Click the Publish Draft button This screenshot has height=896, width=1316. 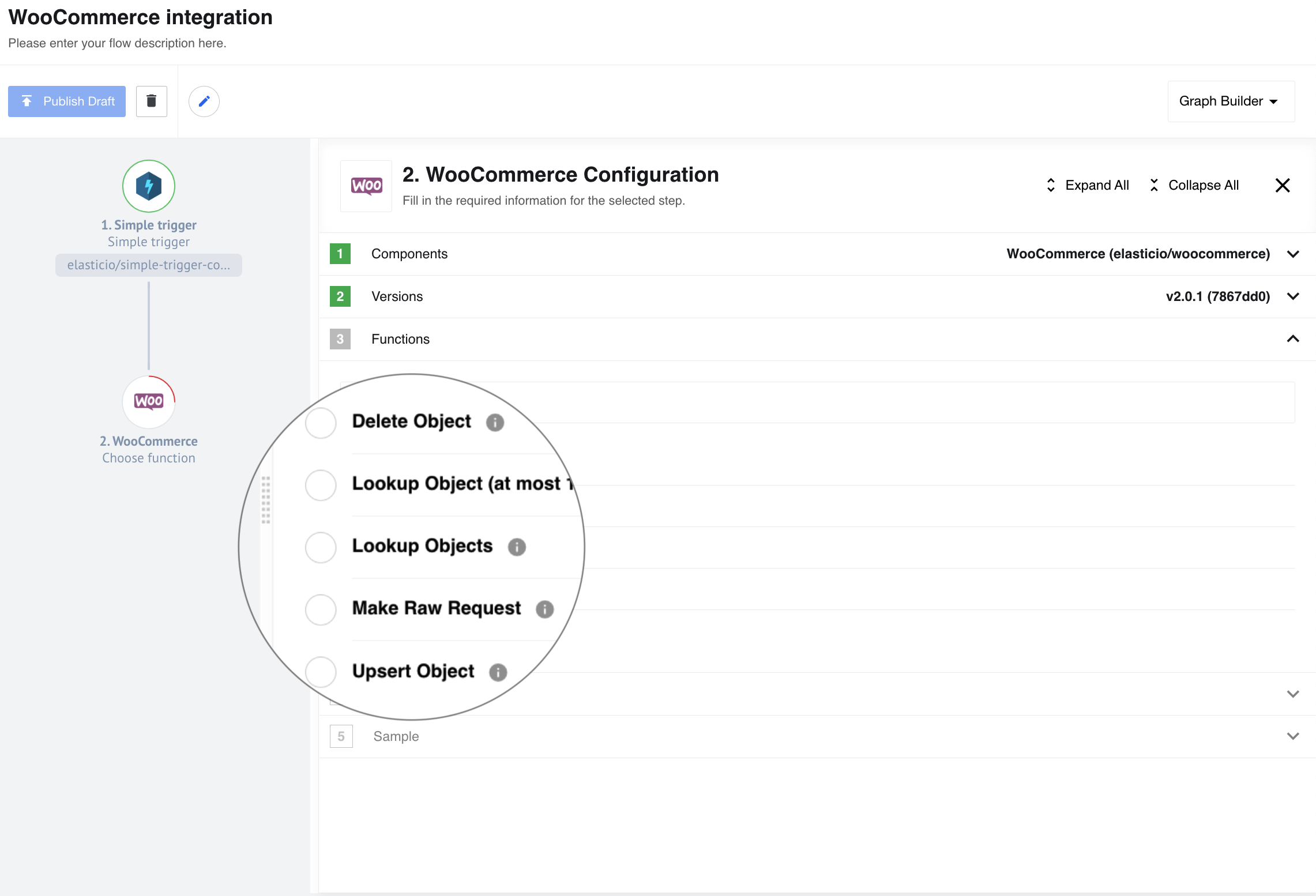click(x=67, y=101)
